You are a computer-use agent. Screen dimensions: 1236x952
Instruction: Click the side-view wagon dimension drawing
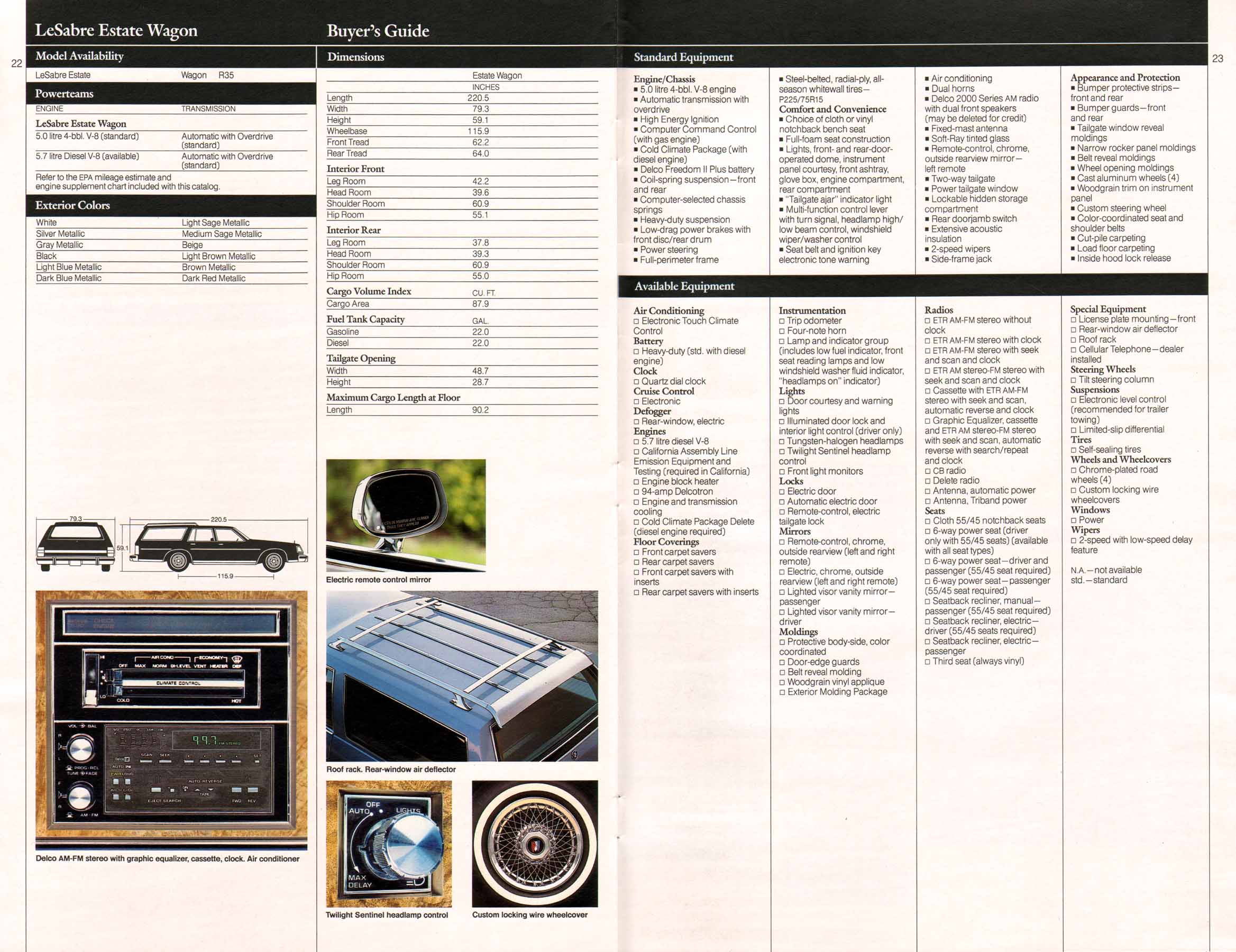218,547
